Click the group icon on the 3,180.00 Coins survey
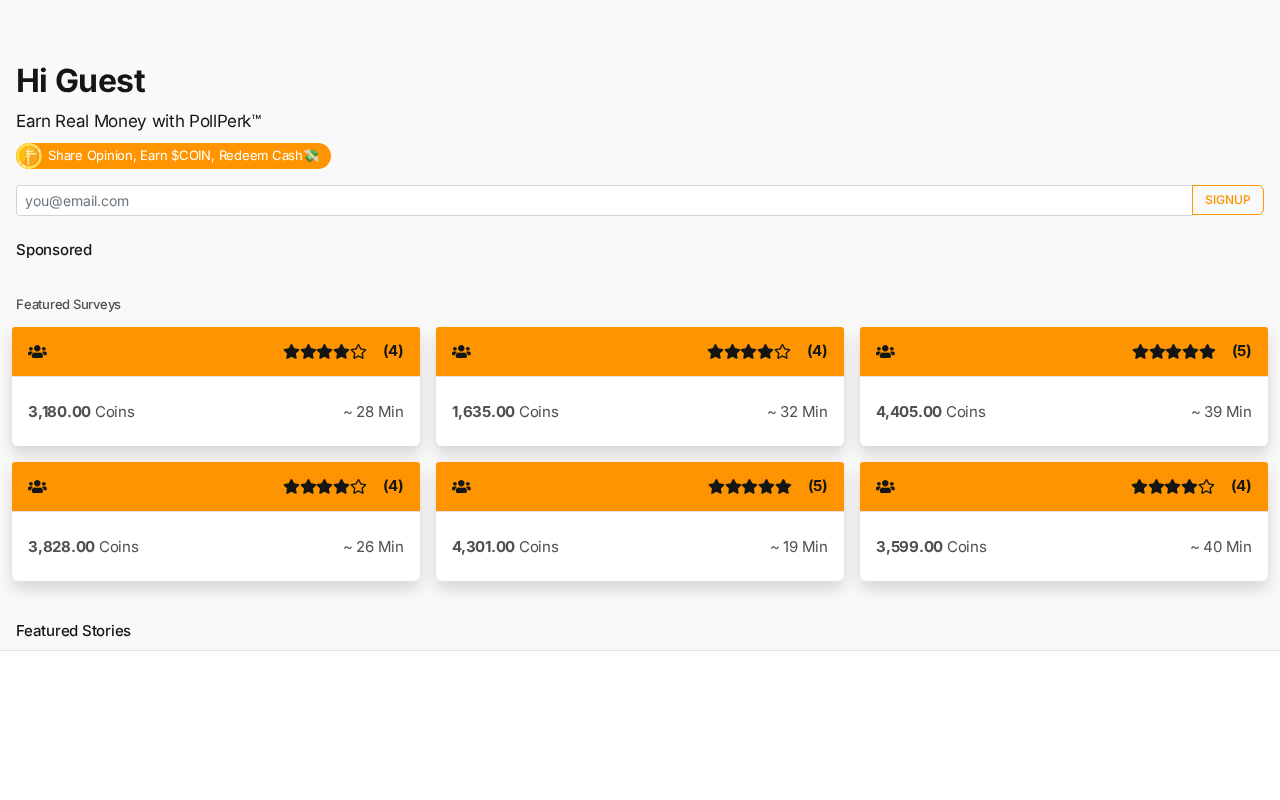Viewport: 1280px width, 800px height. [38, 352]
